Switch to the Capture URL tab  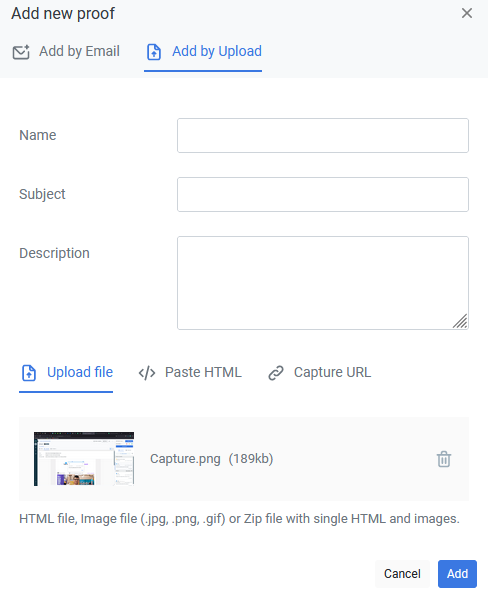319,372
